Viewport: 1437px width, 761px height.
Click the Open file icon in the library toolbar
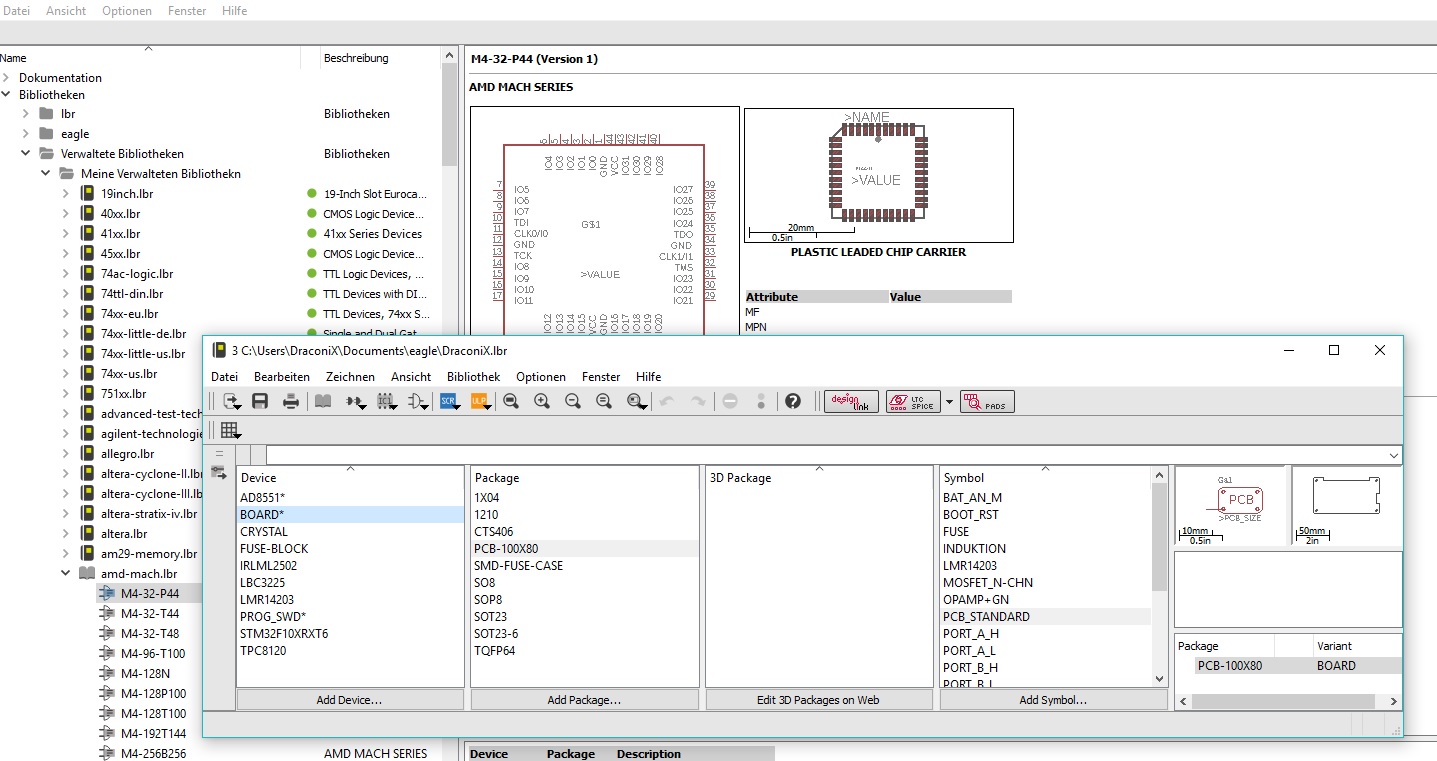coord(232,401)
